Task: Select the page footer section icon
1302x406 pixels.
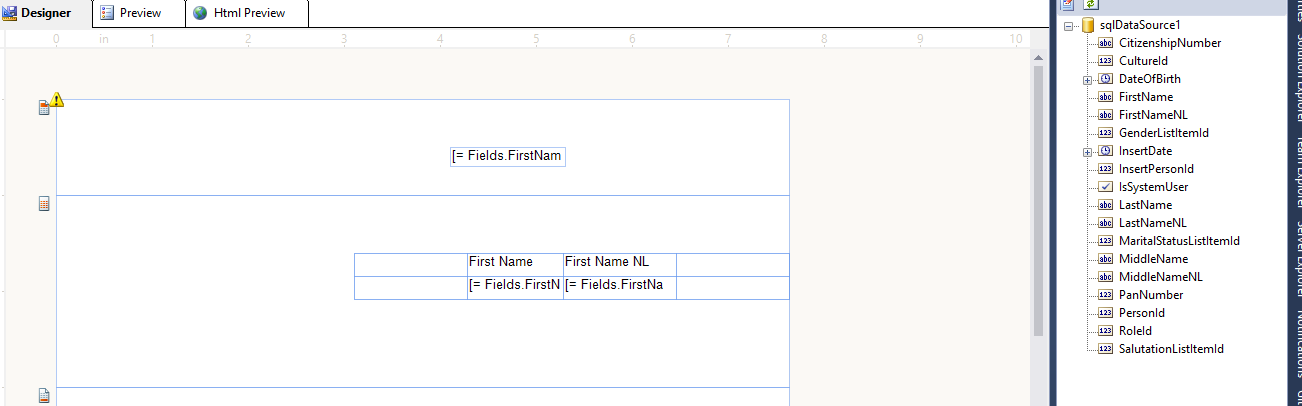Action: point(44,396)
